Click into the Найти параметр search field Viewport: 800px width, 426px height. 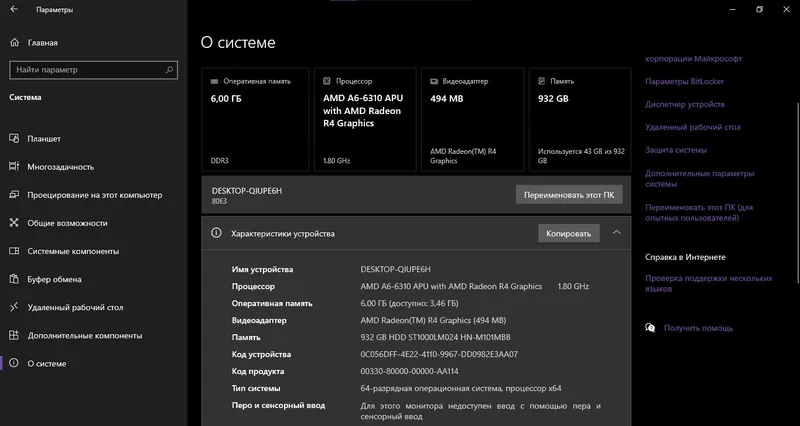click(x=93, y=70)
